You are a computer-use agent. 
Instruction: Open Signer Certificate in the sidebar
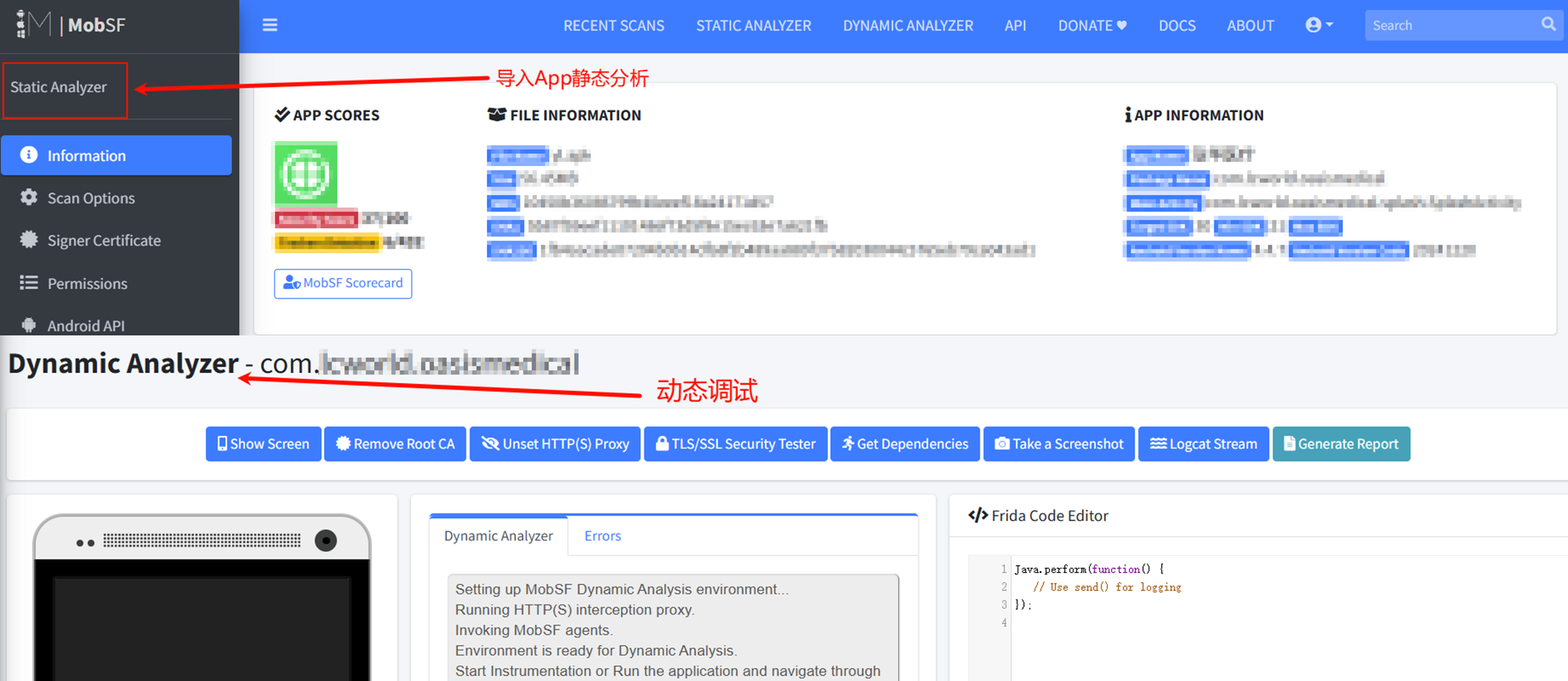coord(116,240)
